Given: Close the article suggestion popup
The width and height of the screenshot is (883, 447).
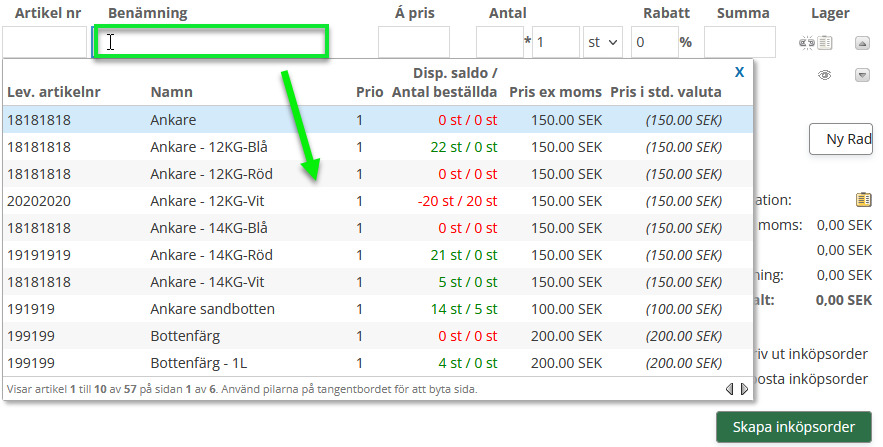Looking at the screenshot, I should [x=739, y=72].
